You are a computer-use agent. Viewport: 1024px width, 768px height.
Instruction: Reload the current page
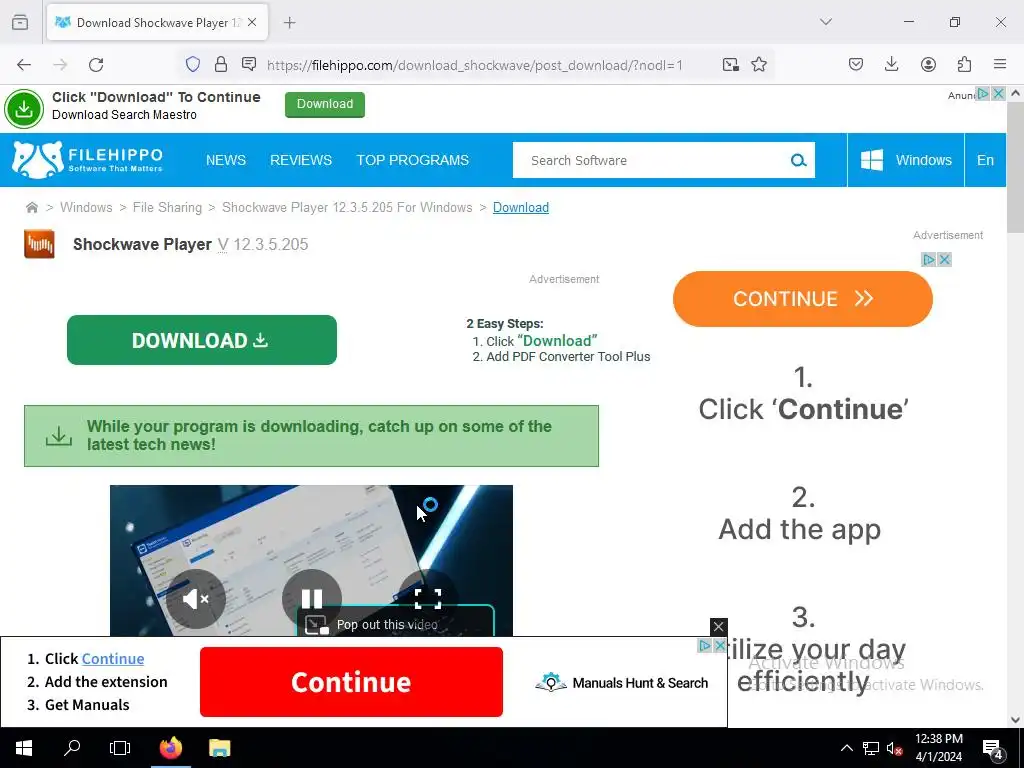click(x=96, y=64)
